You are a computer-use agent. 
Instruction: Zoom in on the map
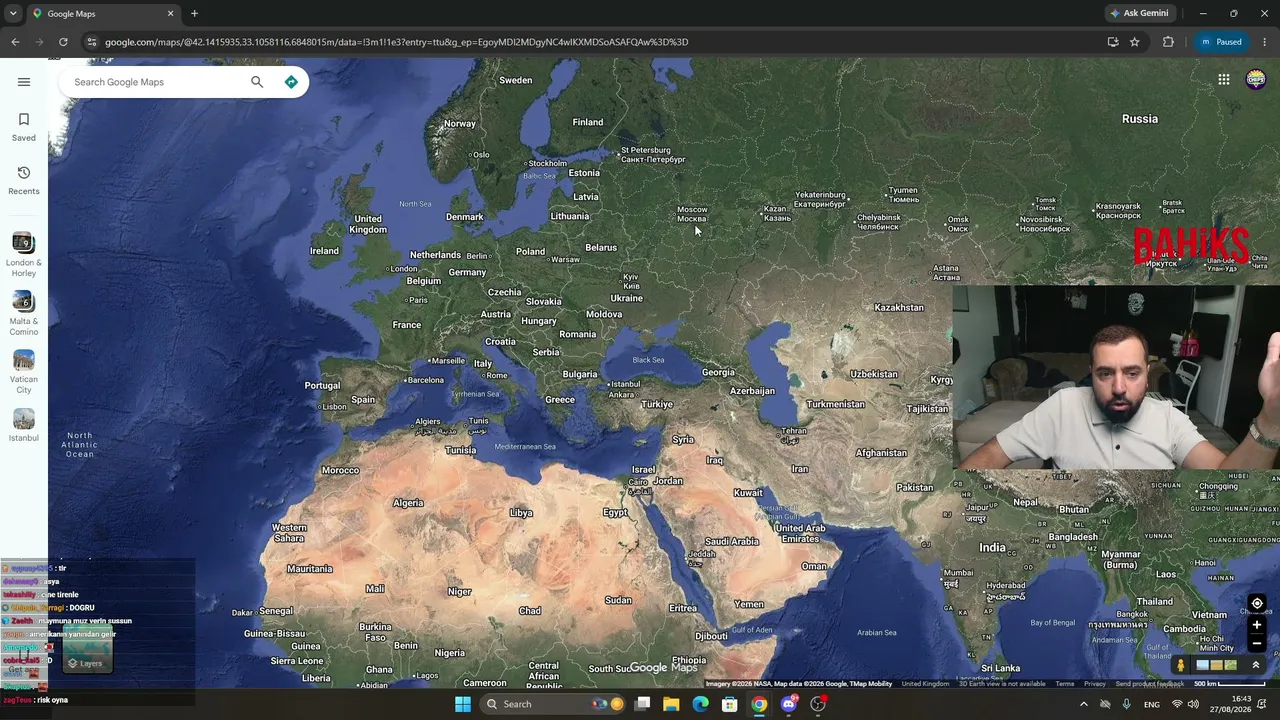coord(1257,625)
